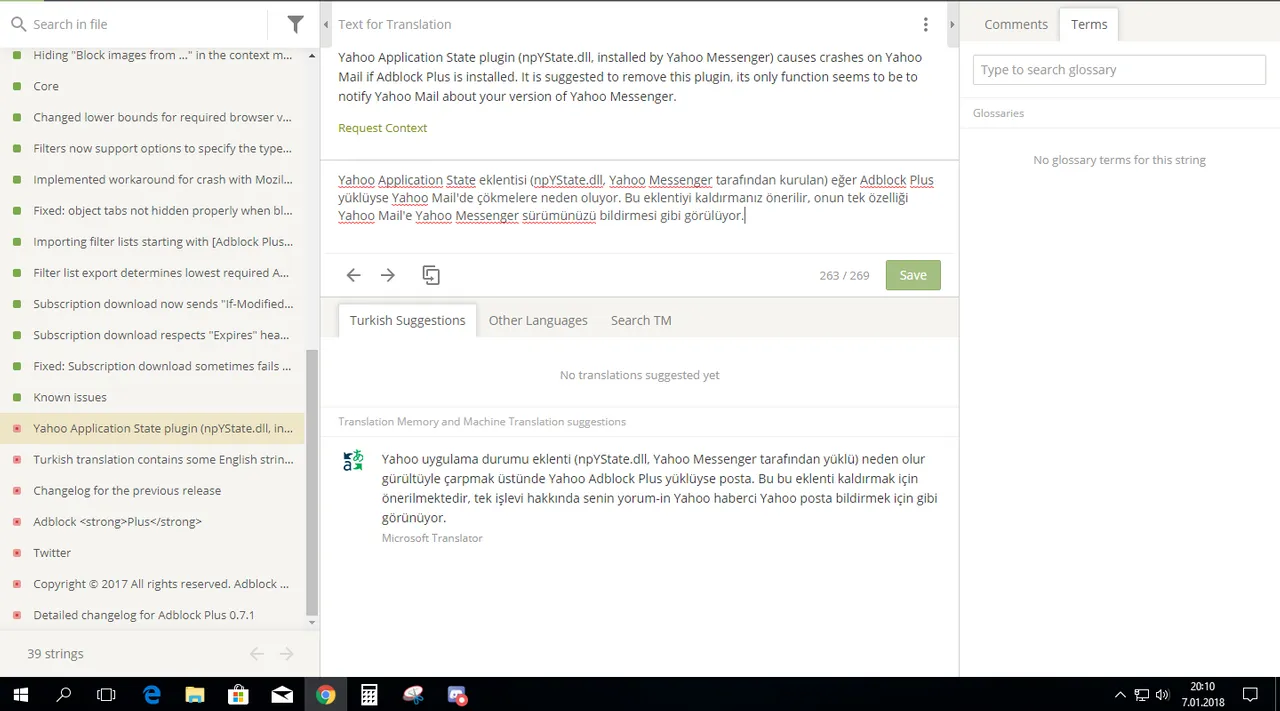Click the '263 / 269' character counter

coord(844,275)
